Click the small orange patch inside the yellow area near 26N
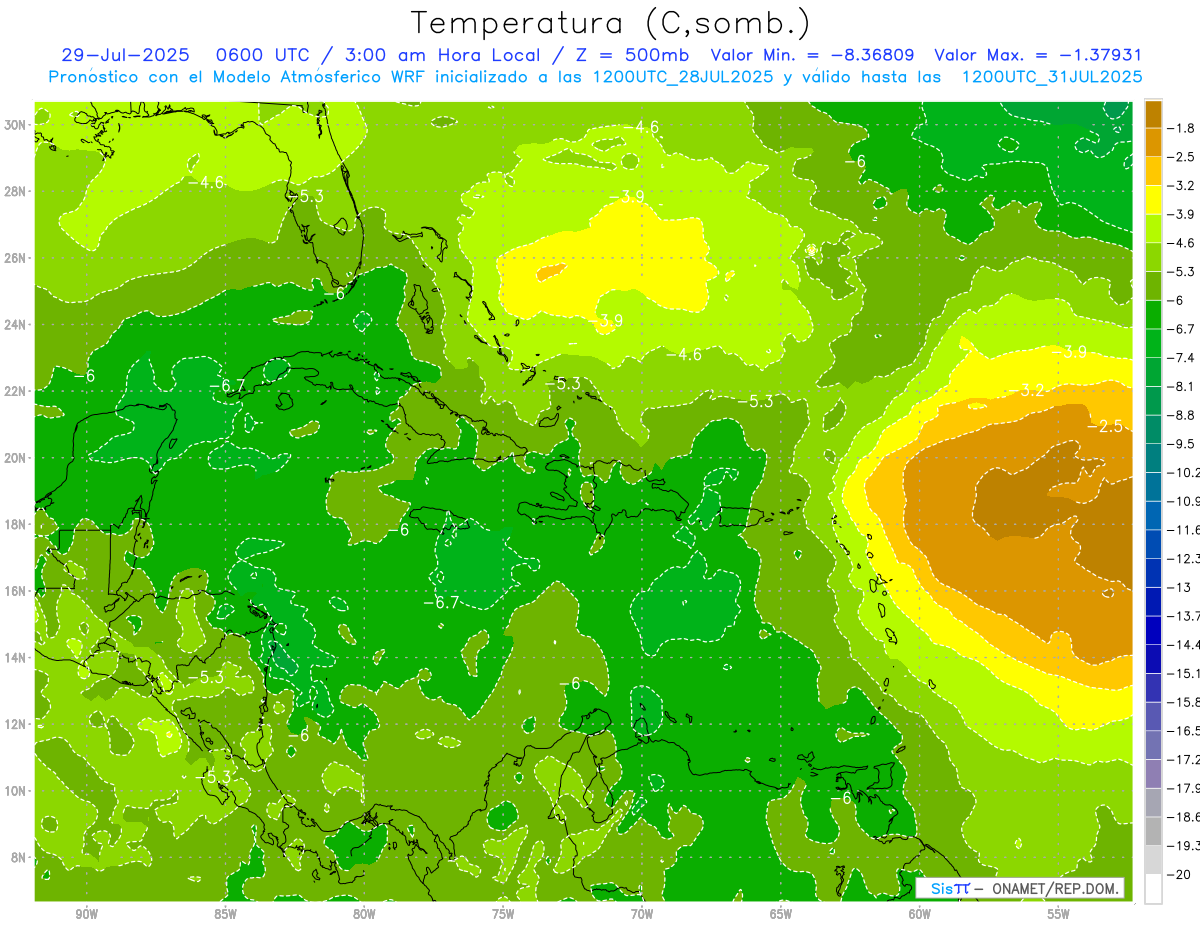Image resolution: width=1200 pixels, height=927 pixels. tap(551, 271)
